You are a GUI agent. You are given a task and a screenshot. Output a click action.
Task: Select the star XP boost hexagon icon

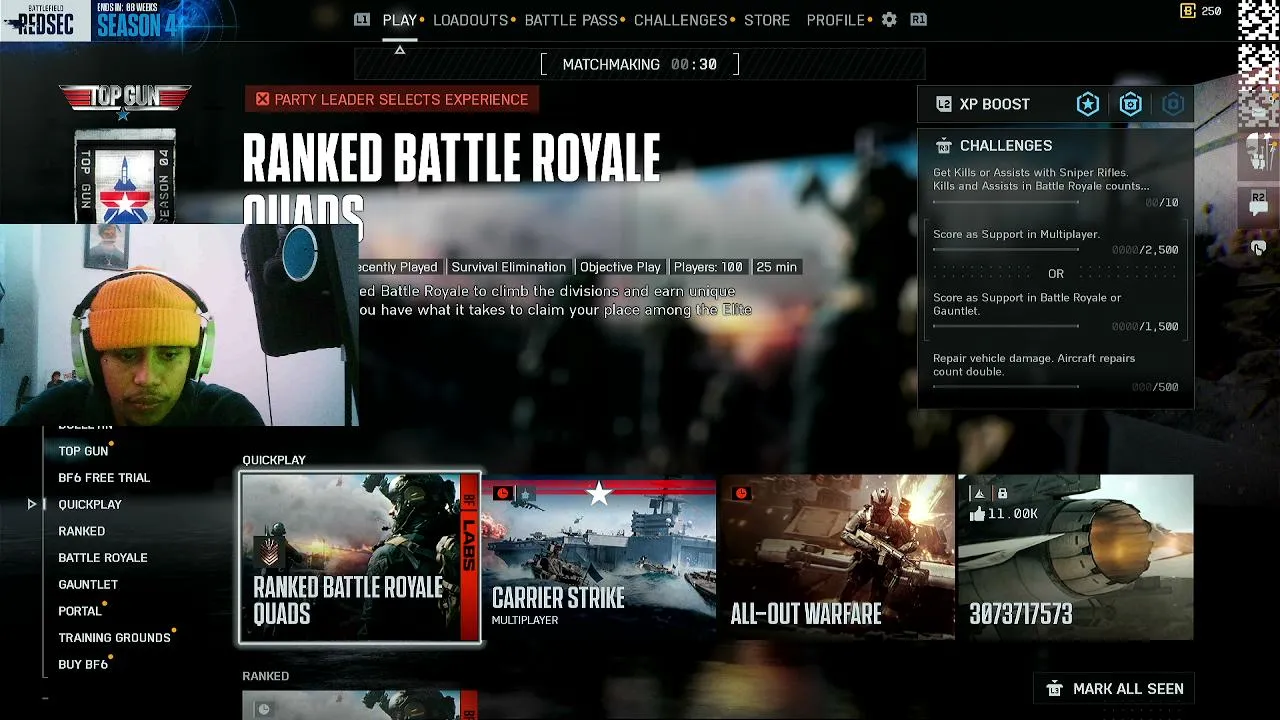tap(1088, 104)
